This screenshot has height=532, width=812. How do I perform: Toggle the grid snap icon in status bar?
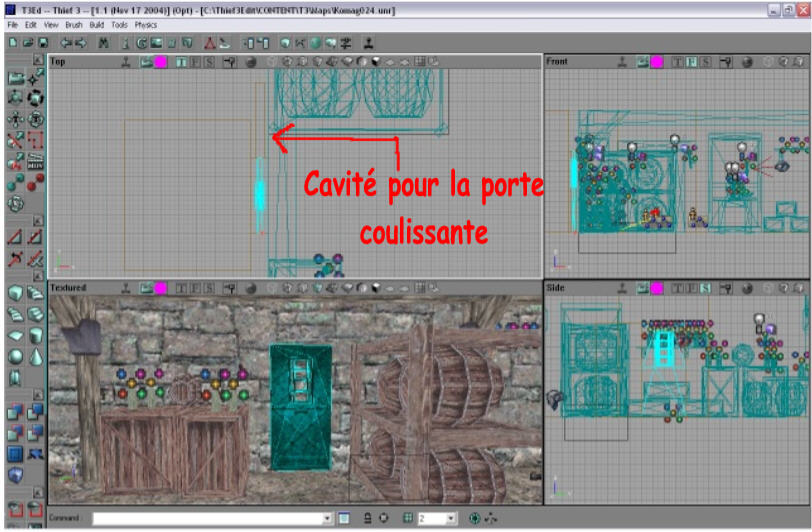(408, 518)
